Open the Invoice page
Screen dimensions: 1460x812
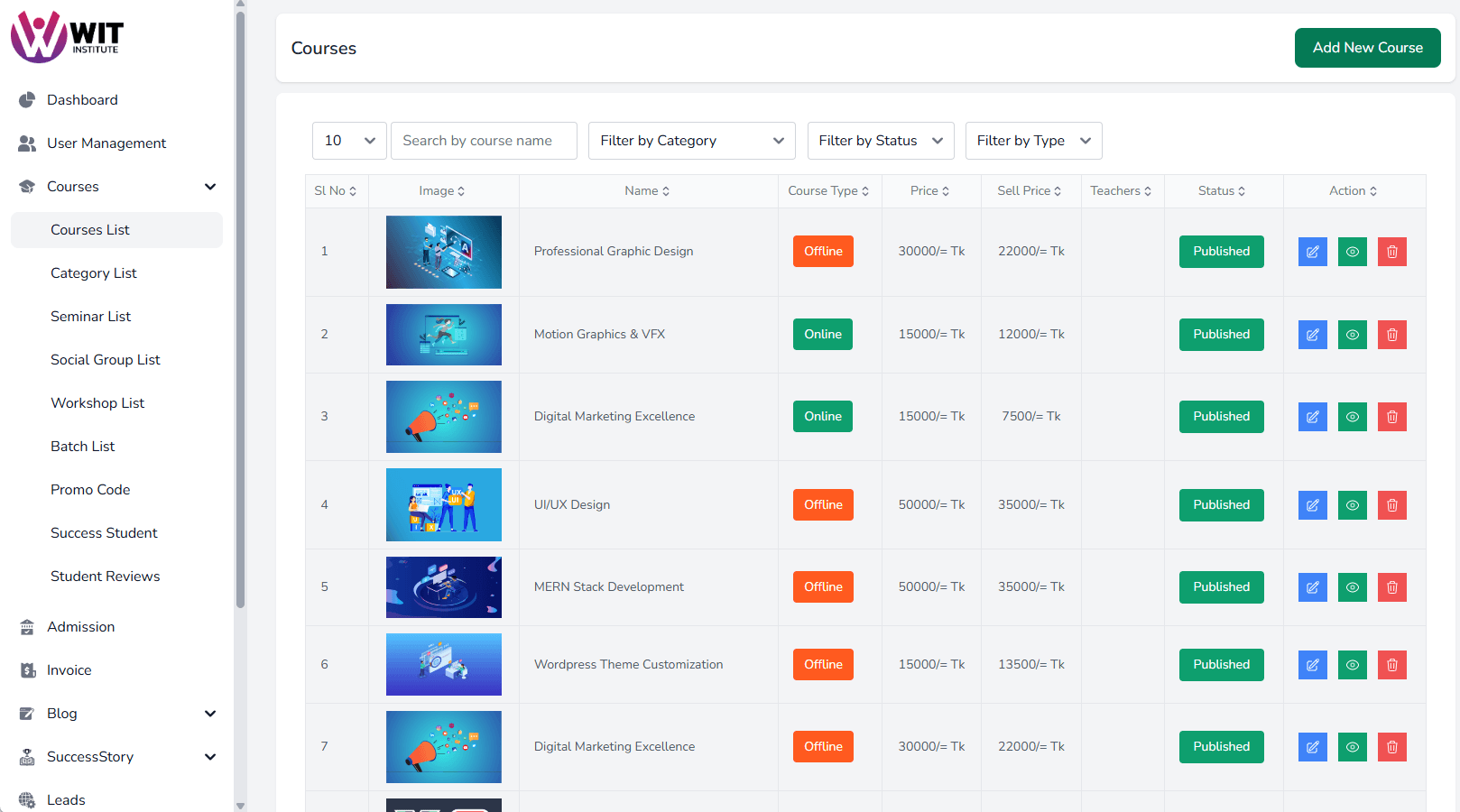coord(116,670)
